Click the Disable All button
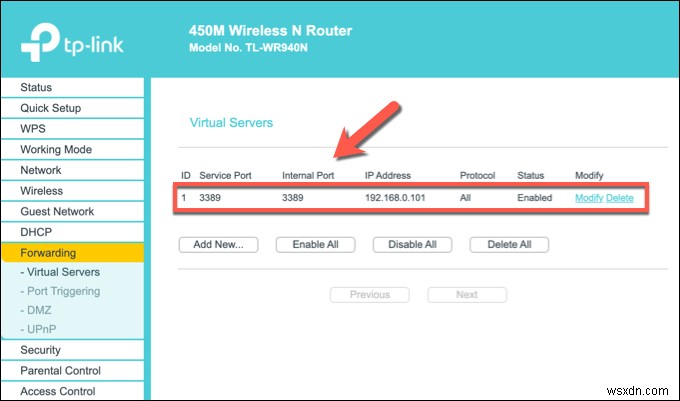Image resolution: width=680 pixels, height=401 pixels. 412,245
